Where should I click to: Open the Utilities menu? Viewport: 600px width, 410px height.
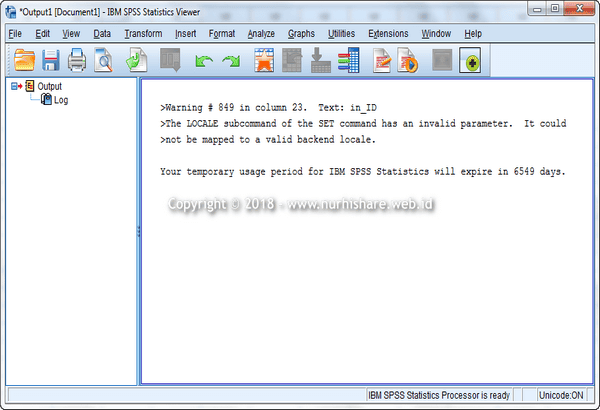pos(341,34)
